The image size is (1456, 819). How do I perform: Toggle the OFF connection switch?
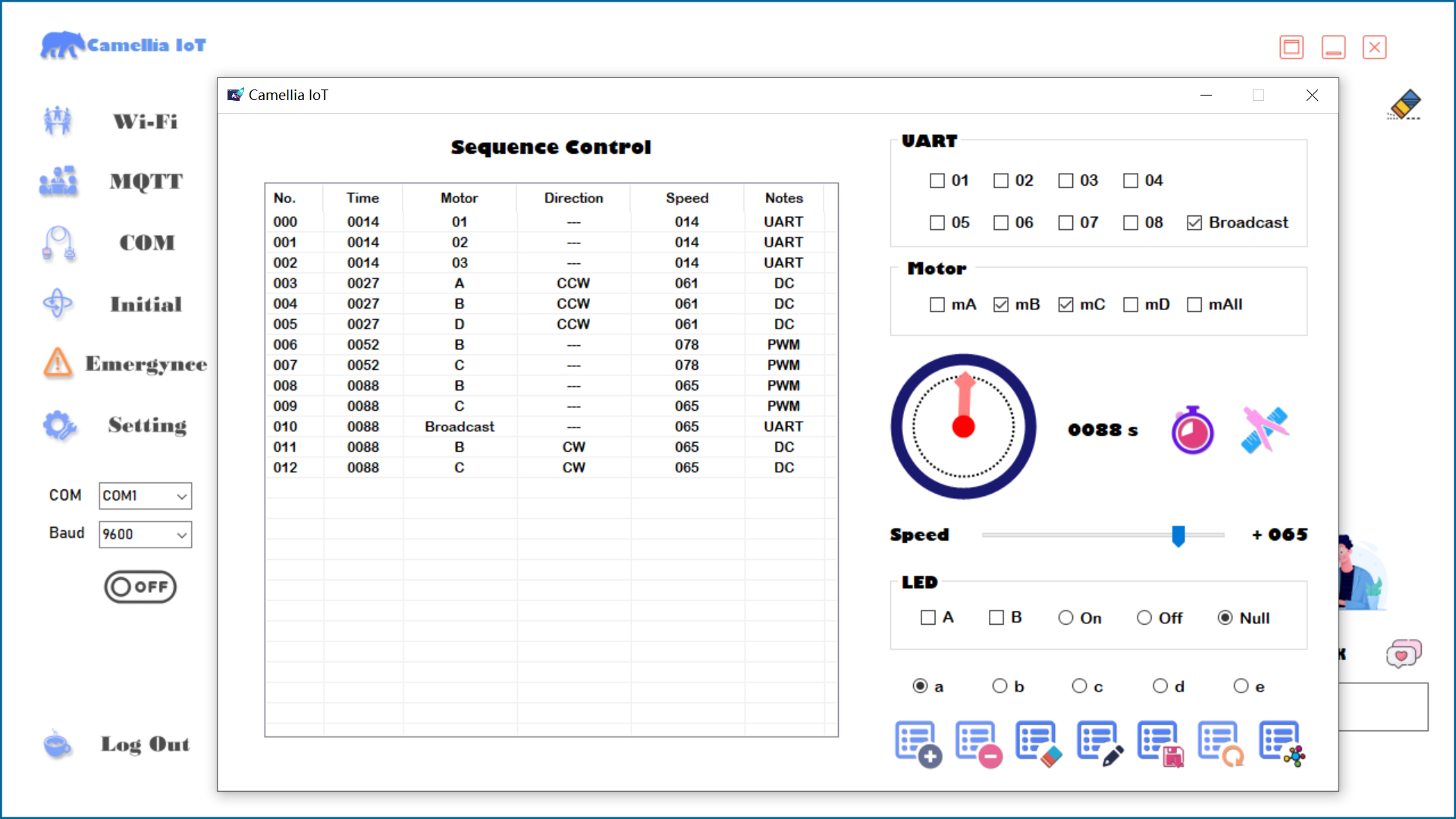(140, 587)
